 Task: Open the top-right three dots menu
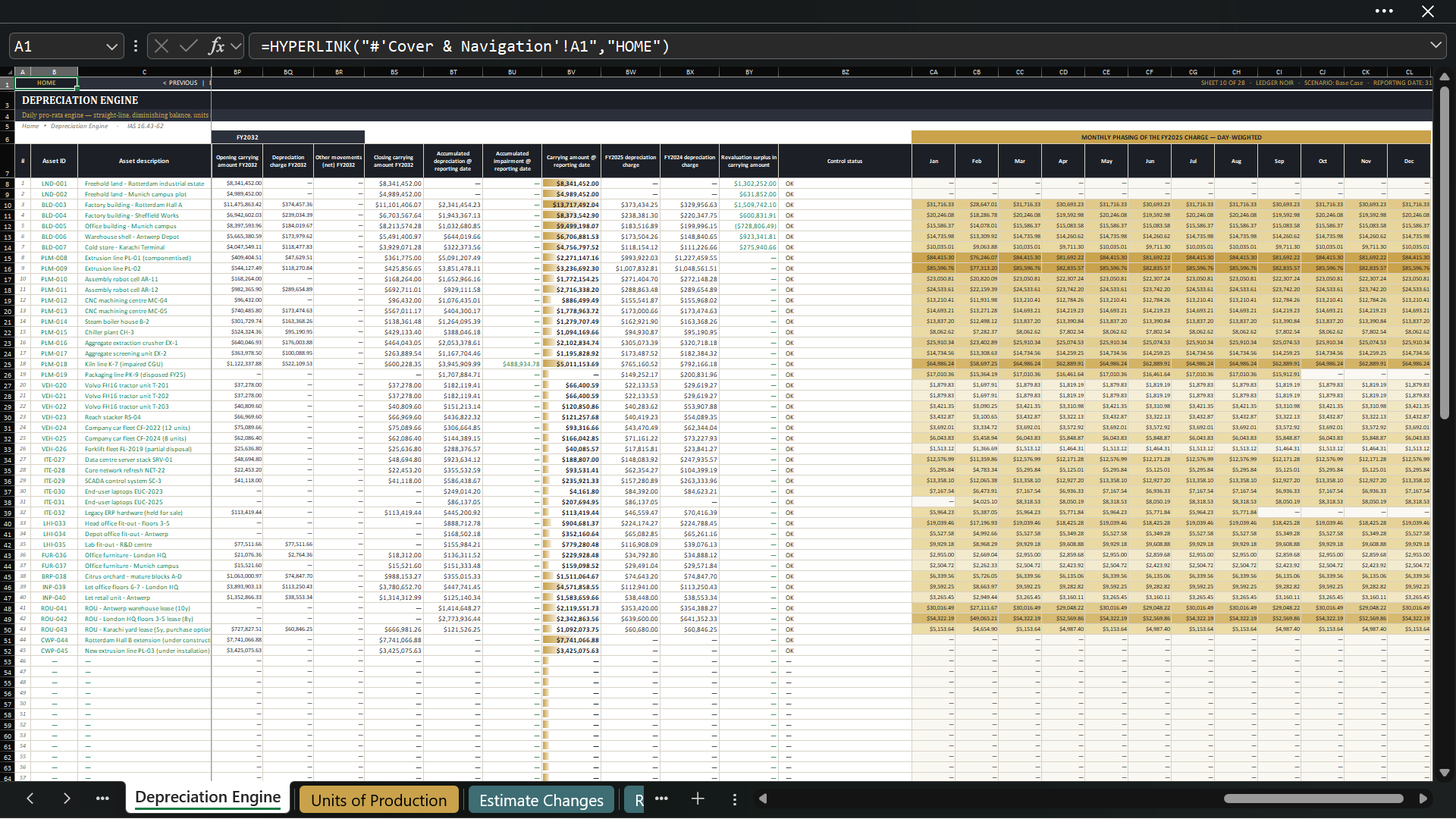pyautogui.click(x=1384, y=11)
